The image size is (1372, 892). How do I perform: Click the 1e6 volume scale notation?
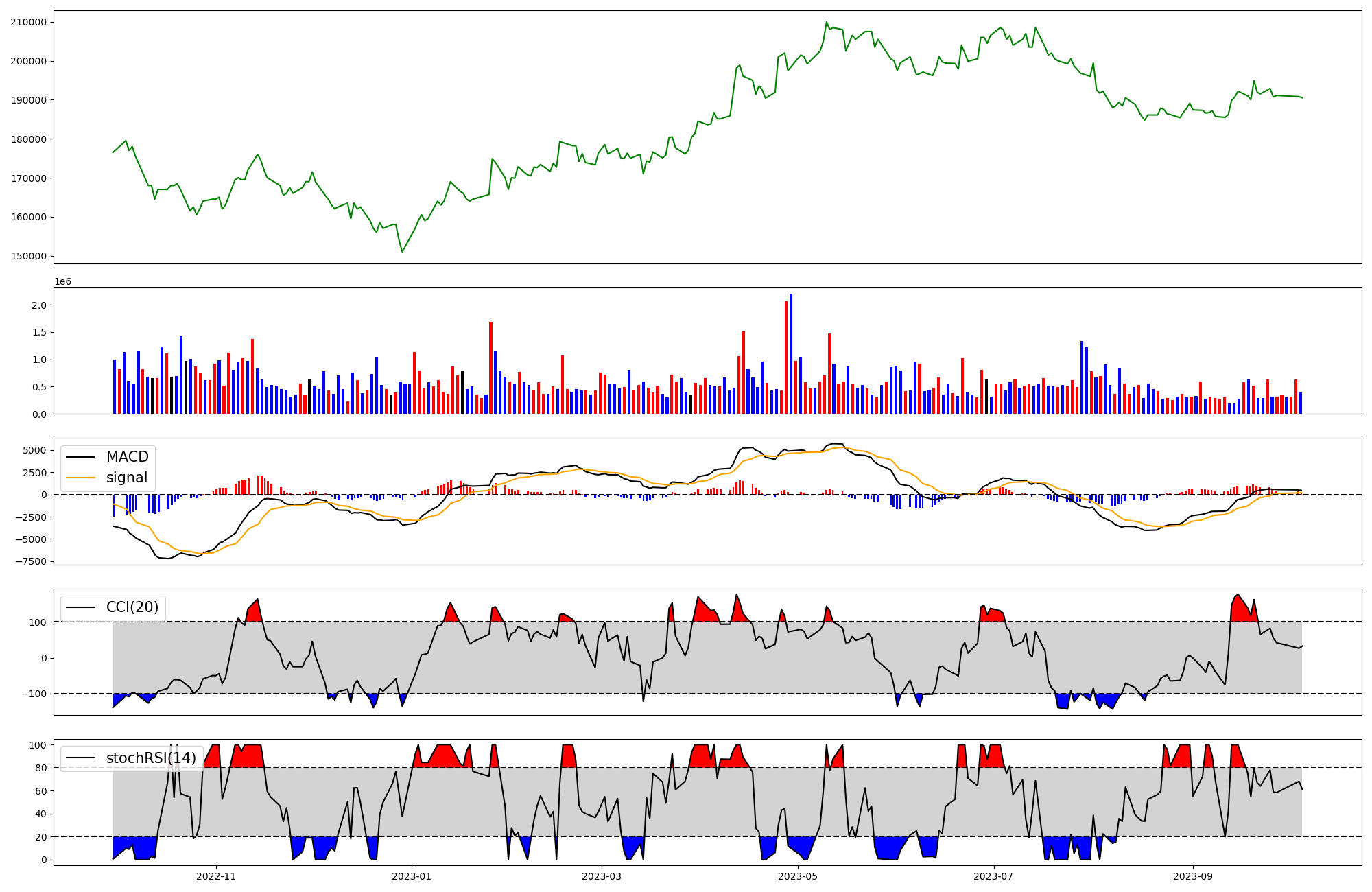62,282
